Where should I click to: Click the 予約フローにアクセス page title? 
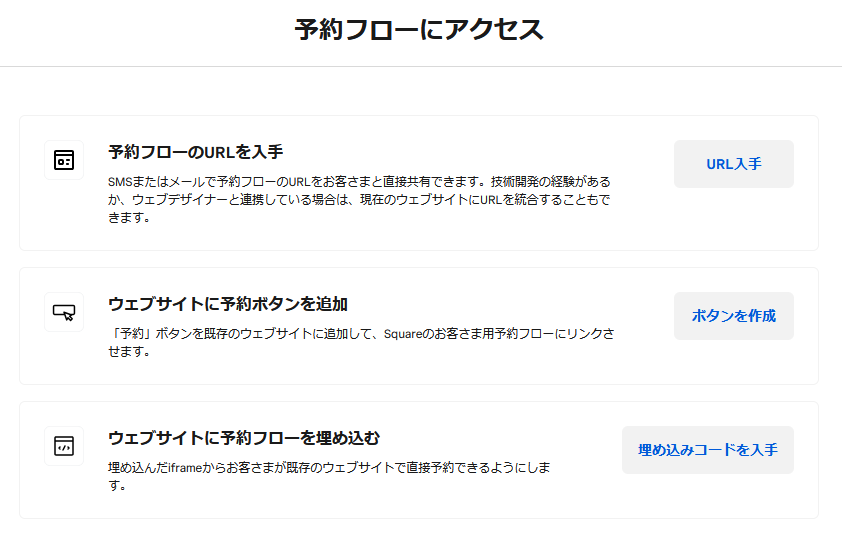[419, 29]
